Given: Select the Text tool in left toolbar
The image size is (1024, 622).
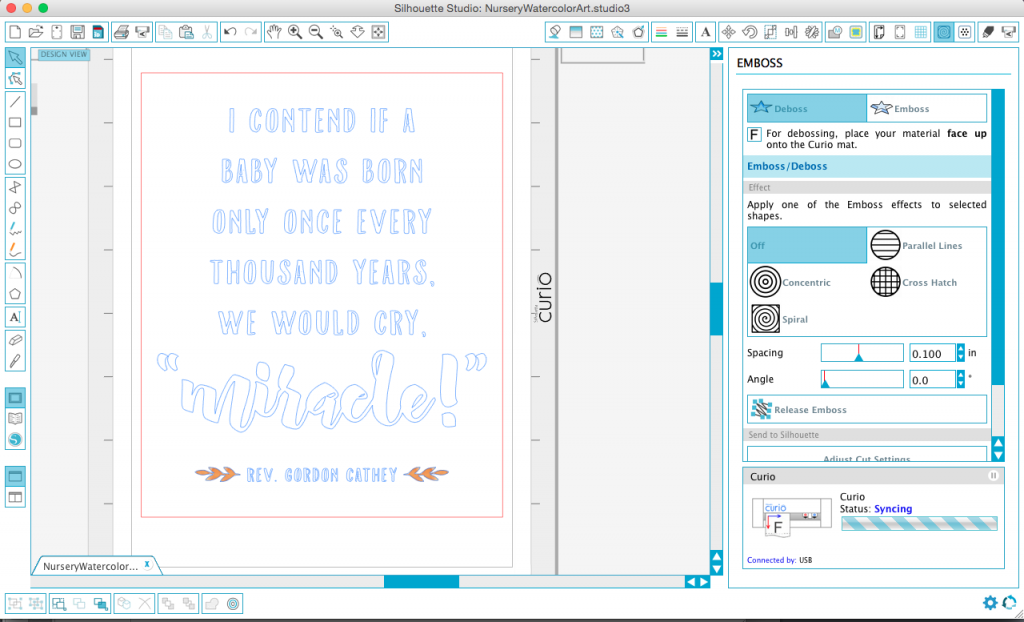Looking at the screenshot, I should [x=15, y=317].
